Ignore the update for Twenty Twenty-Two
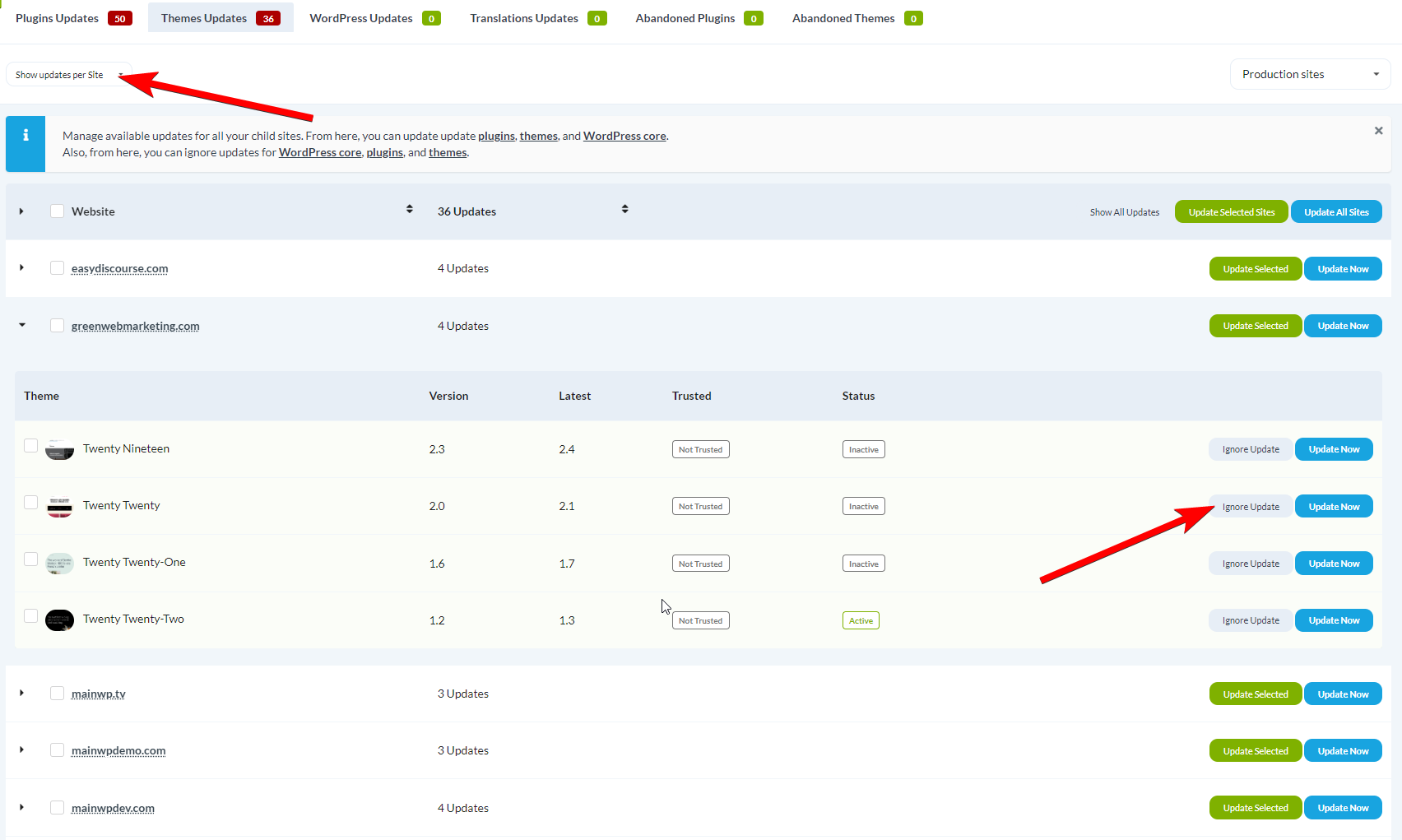The image size is (1402, 840). click(1250, 620)
